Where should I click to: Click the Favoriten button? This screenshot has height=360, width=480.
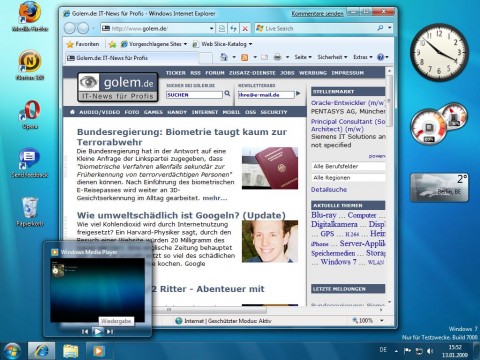tap(83, 44)
